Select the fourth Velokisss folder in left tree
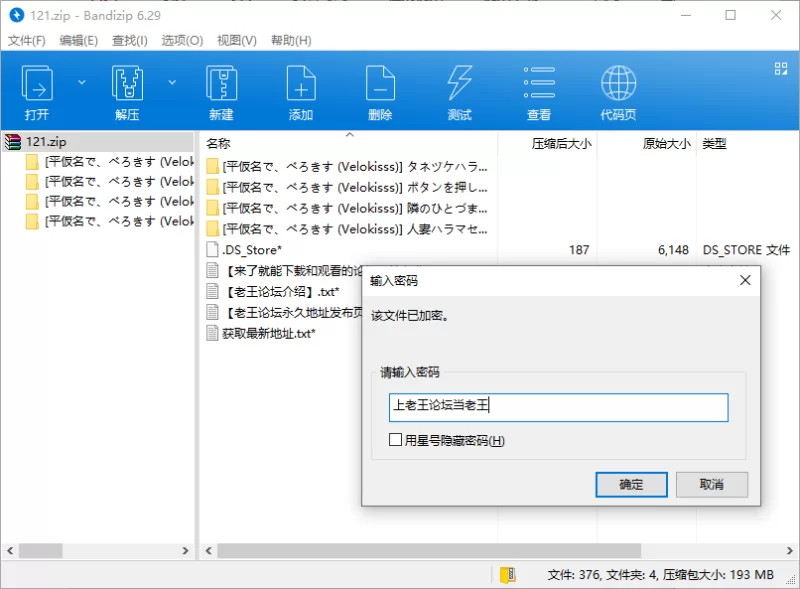 [x=110, y=222]
